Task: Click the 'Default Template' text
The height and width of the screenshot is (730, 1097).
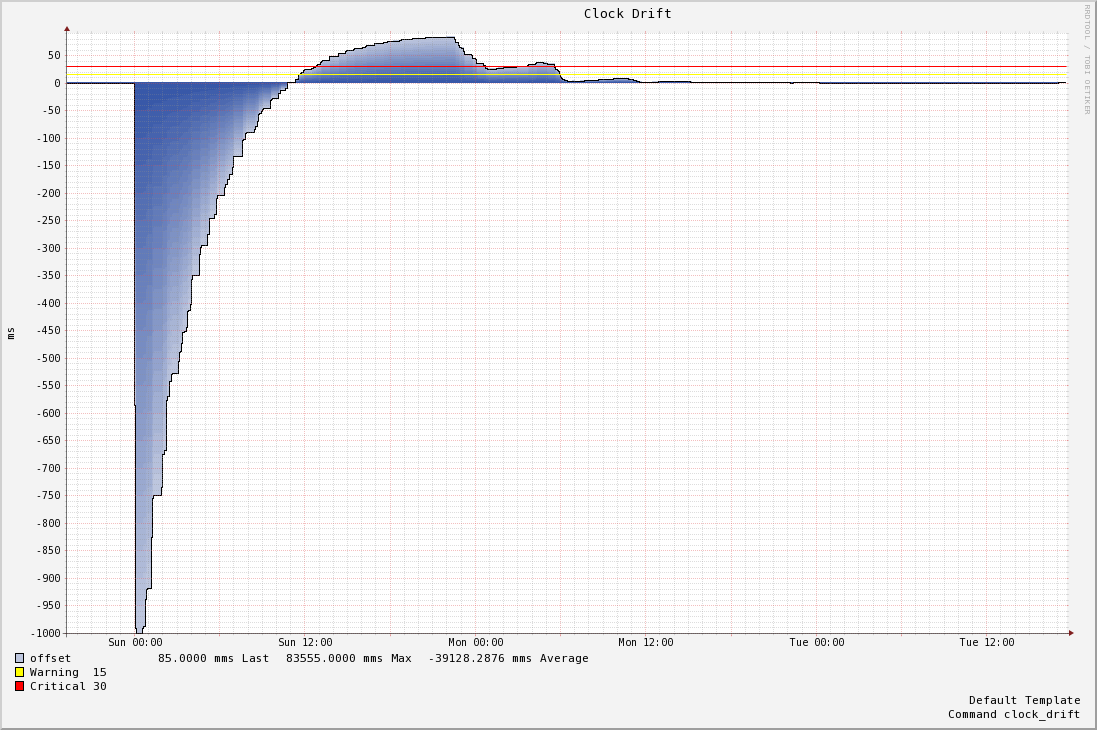Action: click(1024, 700)
